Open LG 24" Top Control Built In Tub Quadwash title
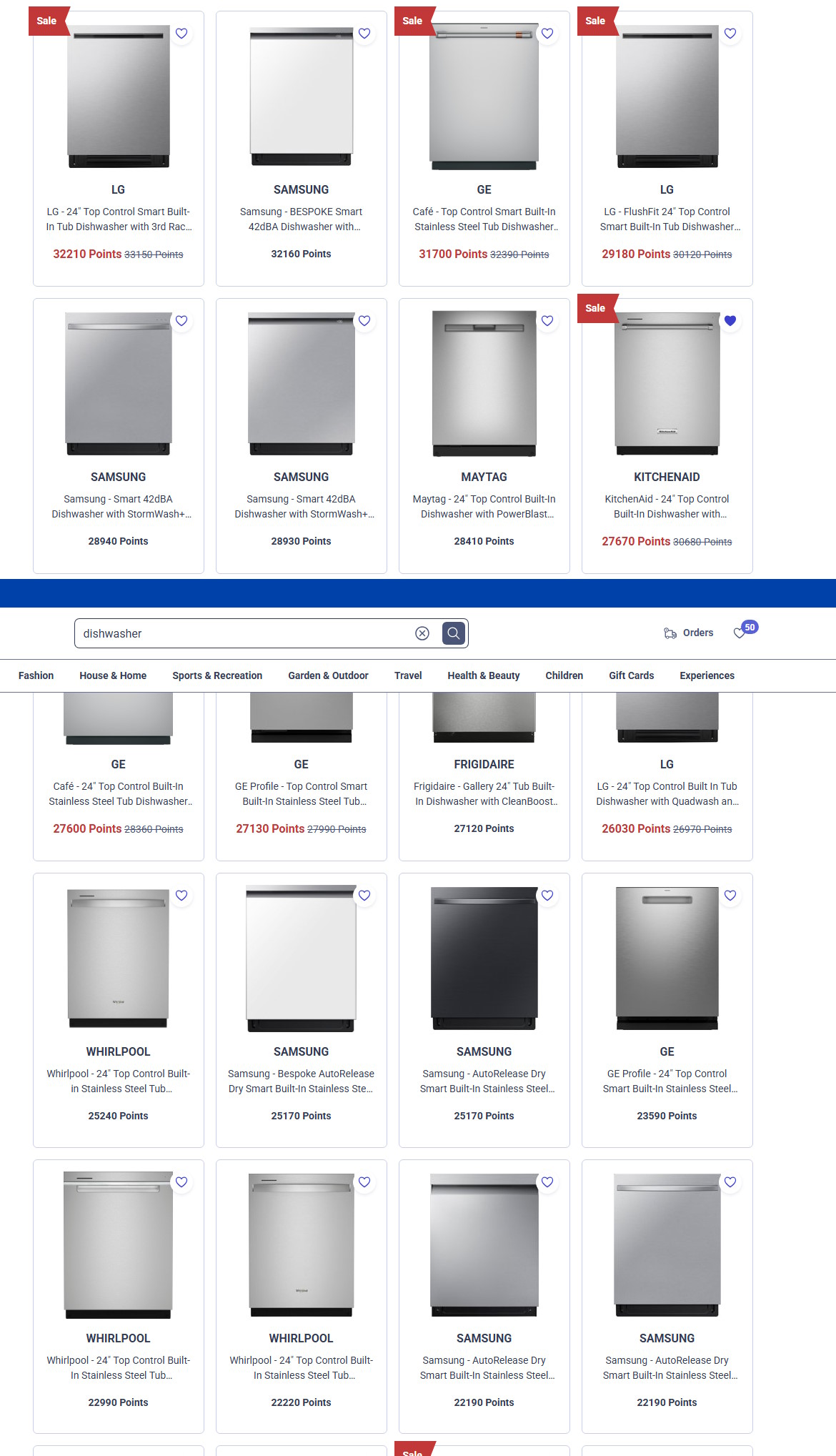This screenshot has height=1456, width=836. pyautogui.click(x=667, y=794)
